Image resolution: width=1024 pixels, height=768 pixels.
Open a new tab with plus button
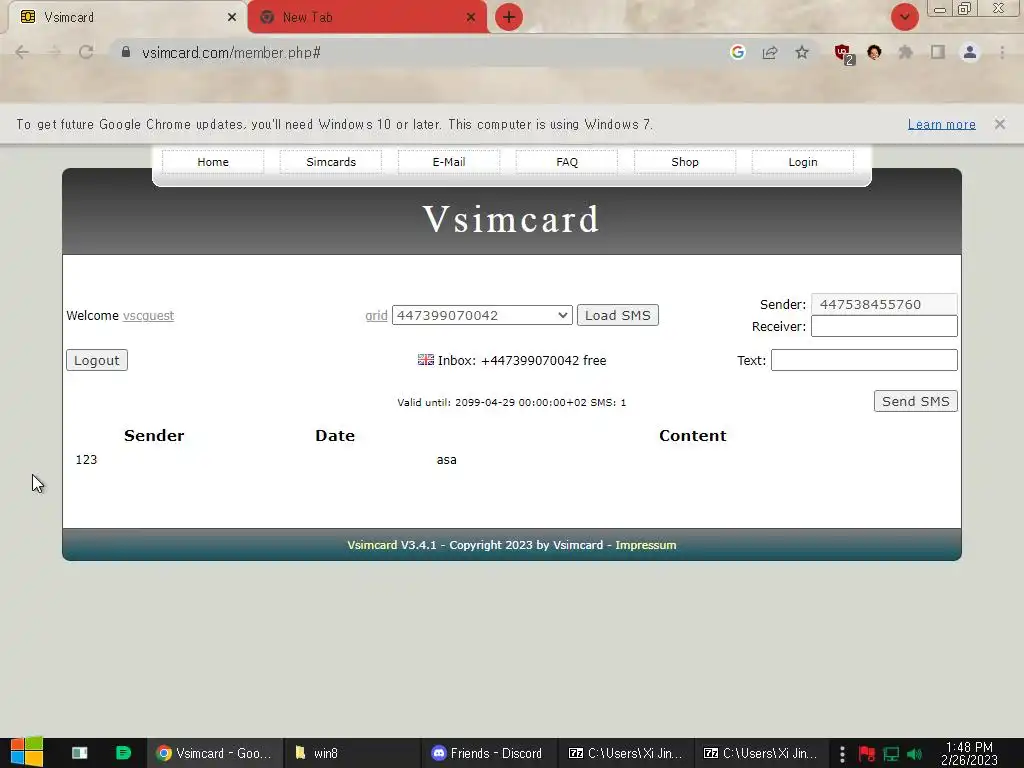509,17
